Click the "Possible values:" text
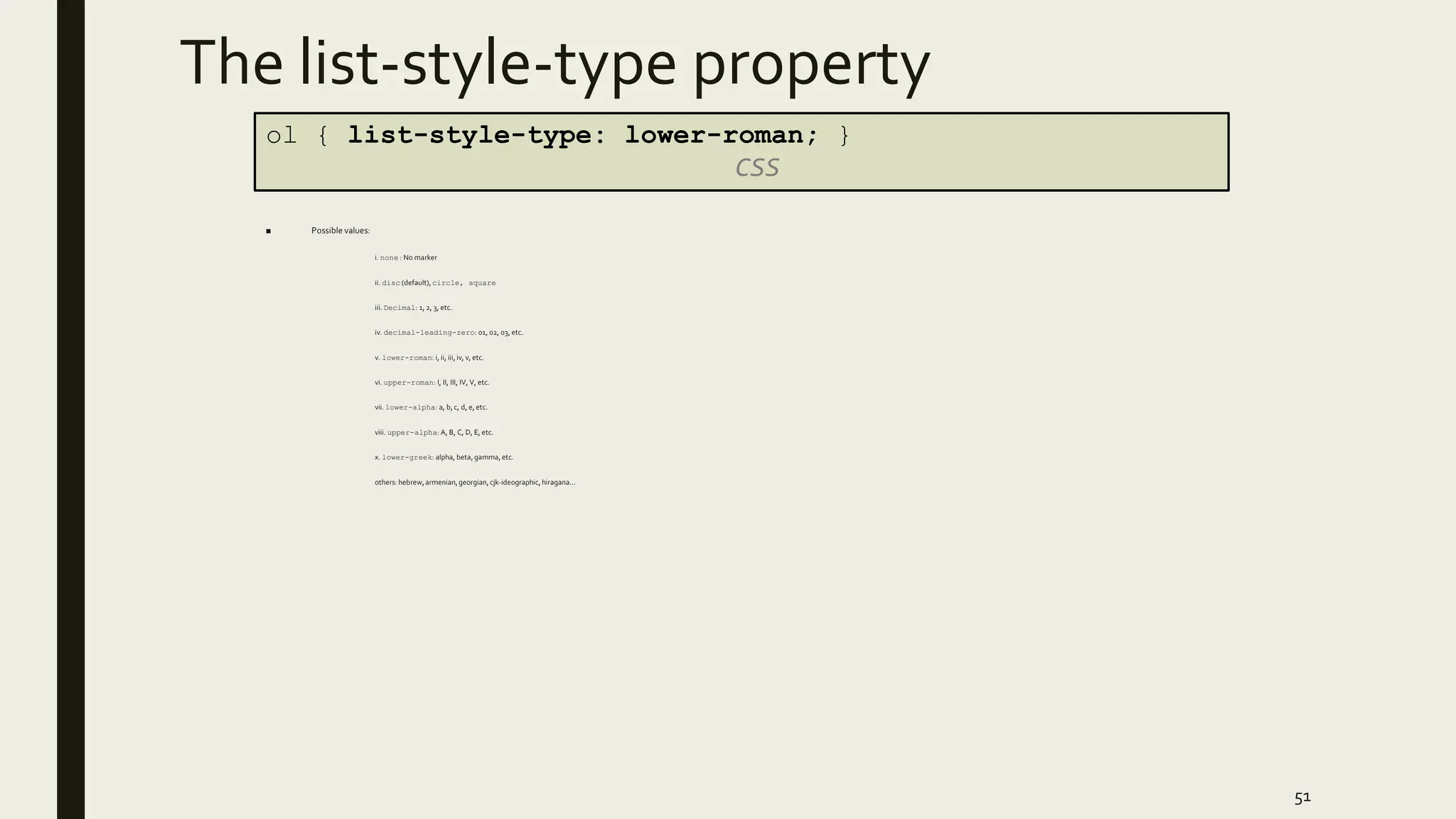This screenshot has height=819, width=1456. tap(340, 230)
